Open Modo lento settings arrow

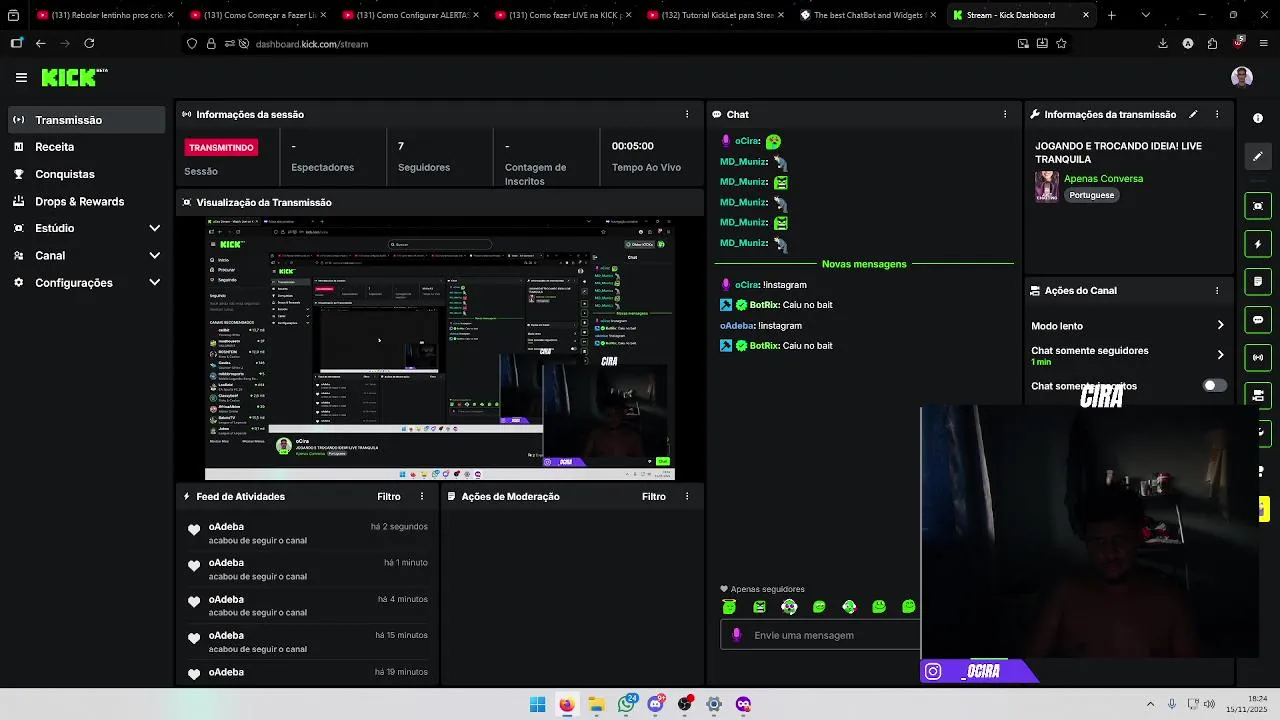tap(1220, 325)
